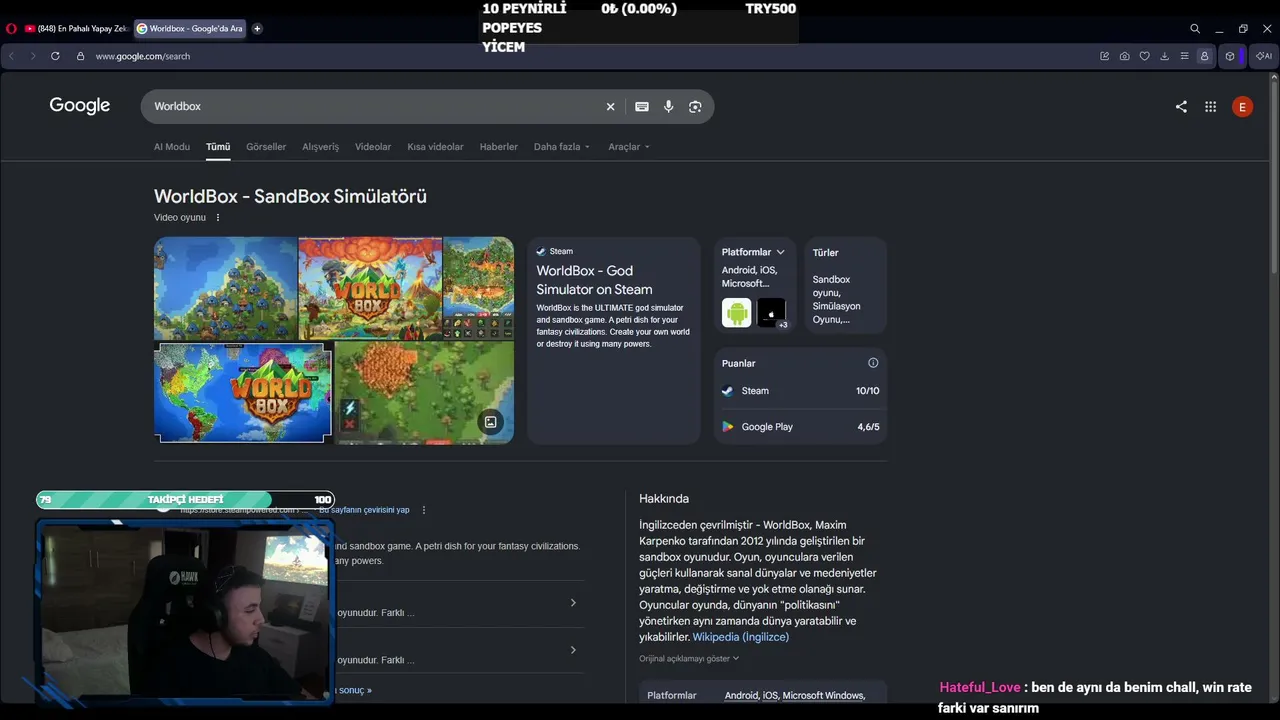This screenshot has height=720, width=1280.
Task: Open the world map WorldBox thumbnail
Action: [x=243, y=392]
